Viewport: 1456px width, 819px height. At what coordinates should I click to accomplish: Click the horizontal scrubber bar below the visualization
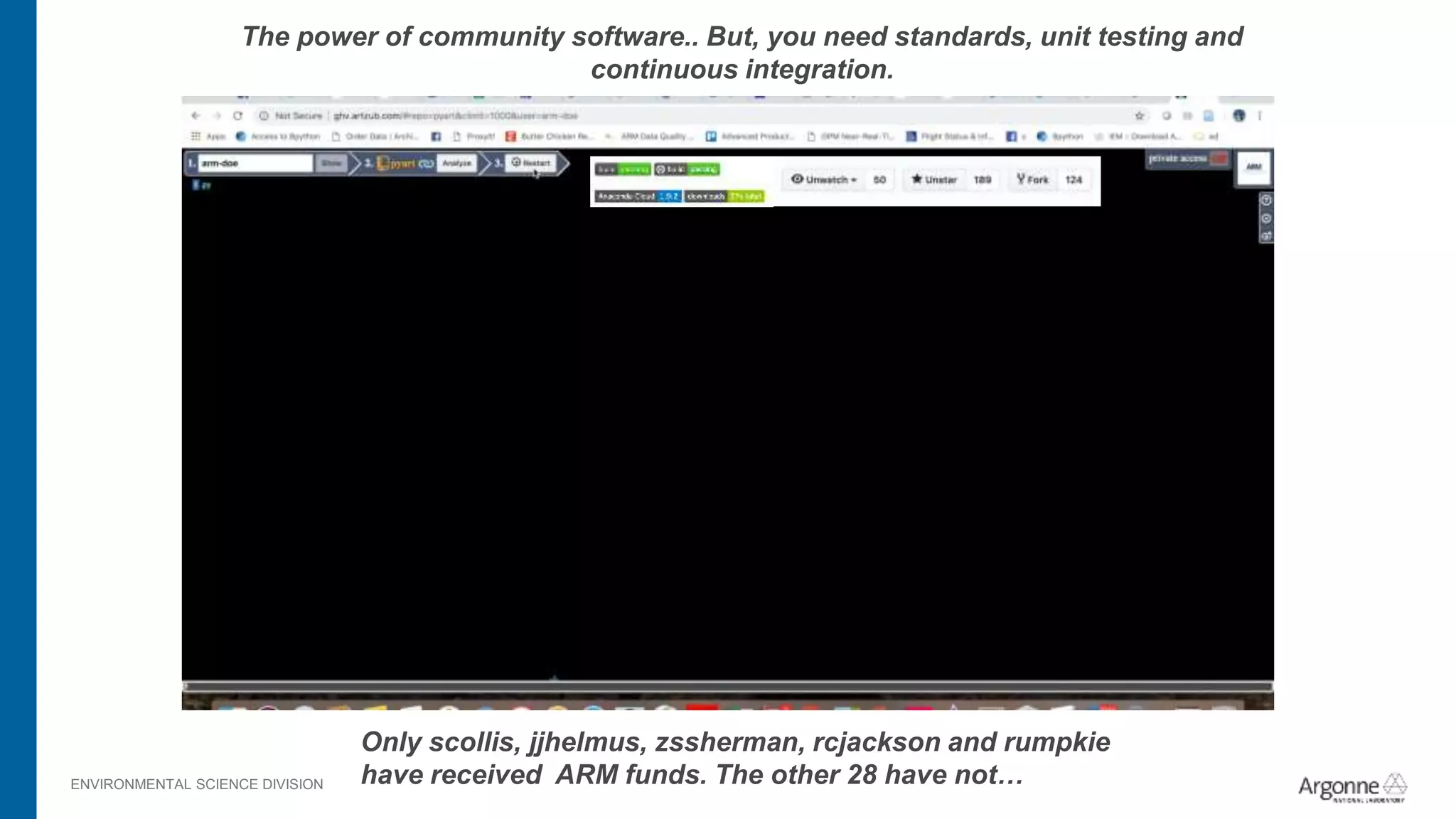[x=727, y=687]
